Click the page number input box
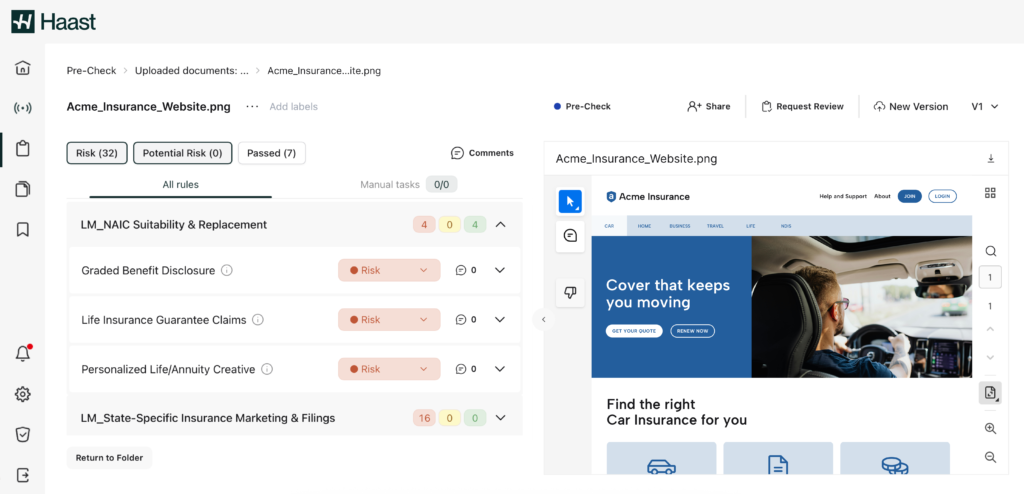 990,278
